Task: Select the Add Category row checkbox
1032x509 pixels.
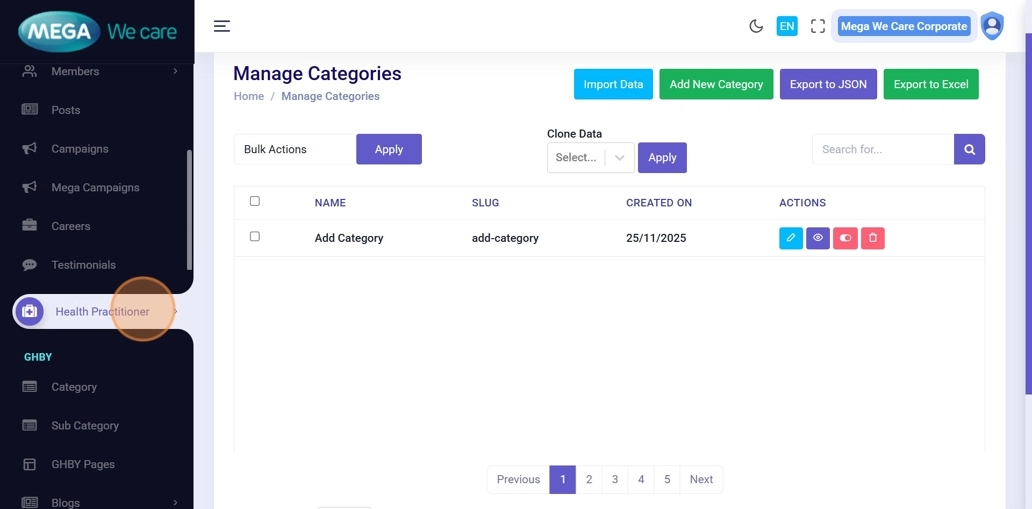Action: (255, 237)
